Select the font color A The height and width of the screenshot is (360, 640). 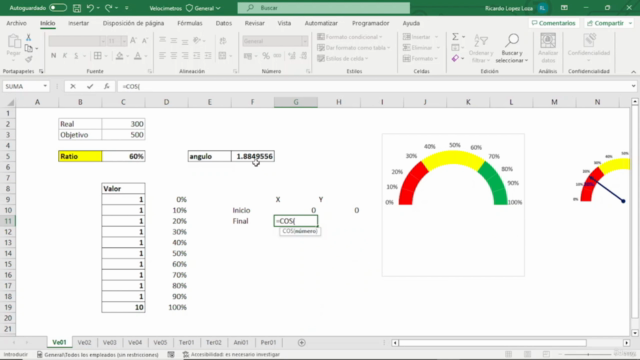138,56
